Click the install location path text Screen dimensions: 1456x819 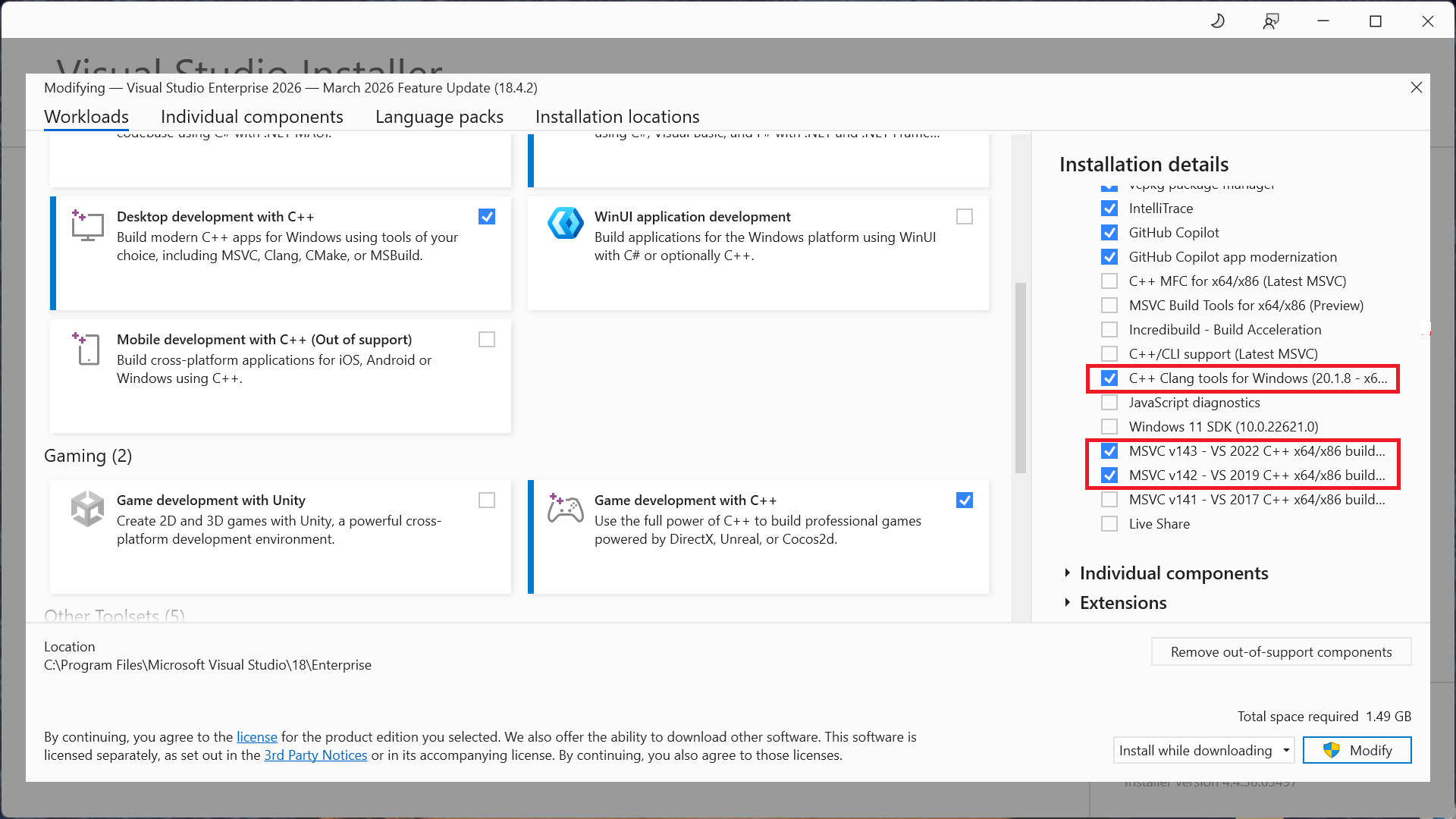(208, 665)
